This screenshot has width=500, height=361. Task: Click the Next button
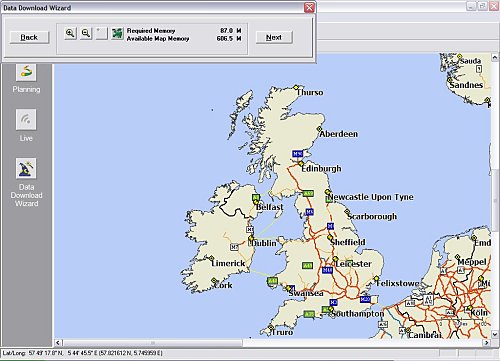coord(274,37)
